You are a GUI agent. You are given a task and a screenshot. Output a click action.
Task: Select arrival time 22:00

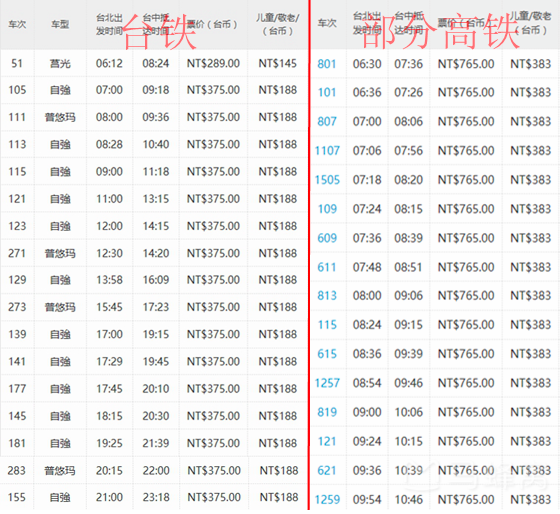[x=156, y=471]
